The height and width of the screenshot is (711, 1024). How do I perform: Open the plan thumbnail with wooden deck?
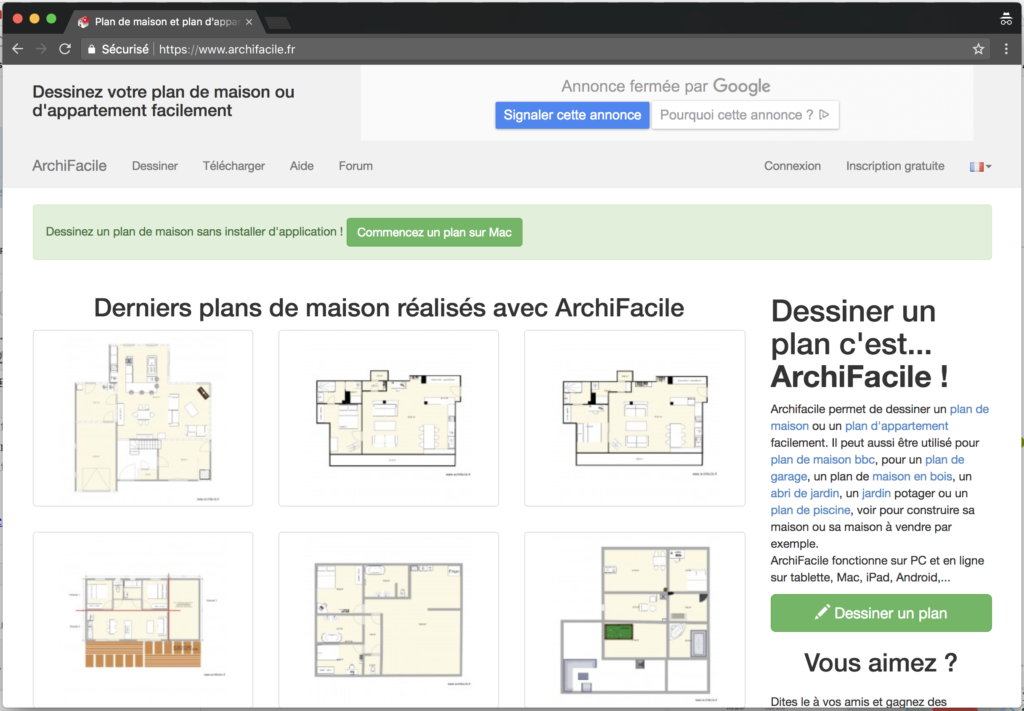point(143,620)
